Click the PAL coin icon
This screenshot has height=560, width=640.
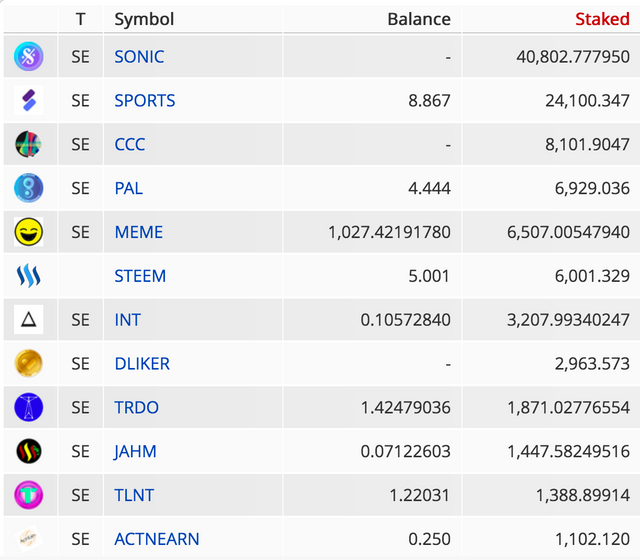click(x=29, y=188)
